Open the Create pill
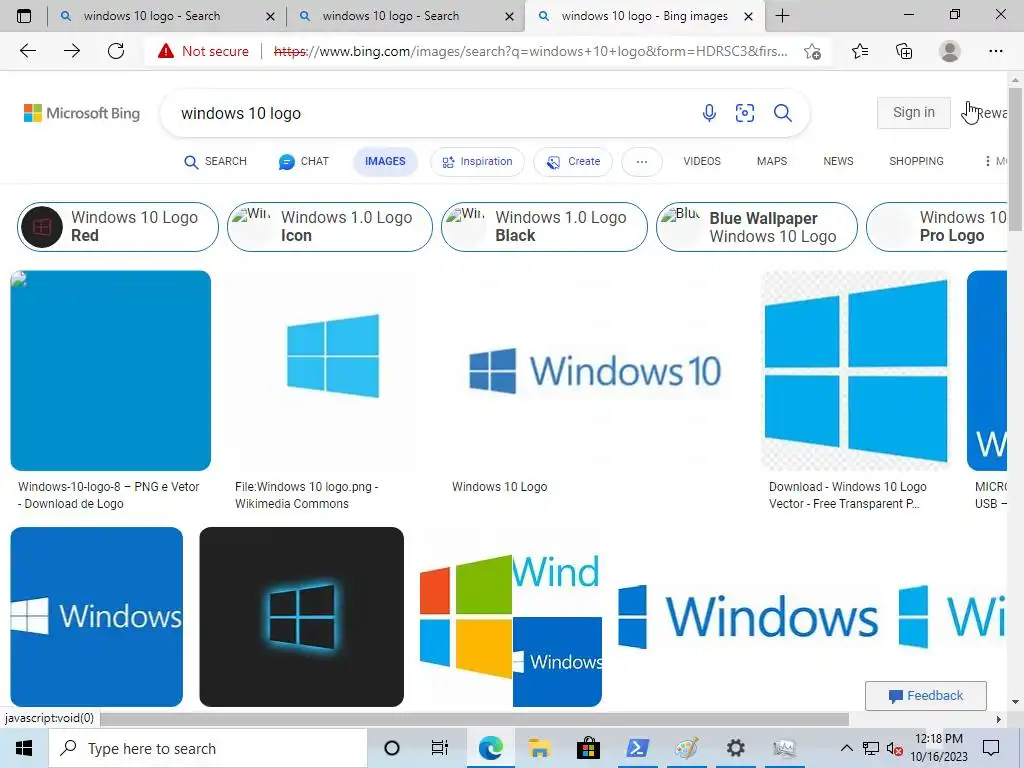Screen dimensions: 1024x768 click(x=573, y=162)
